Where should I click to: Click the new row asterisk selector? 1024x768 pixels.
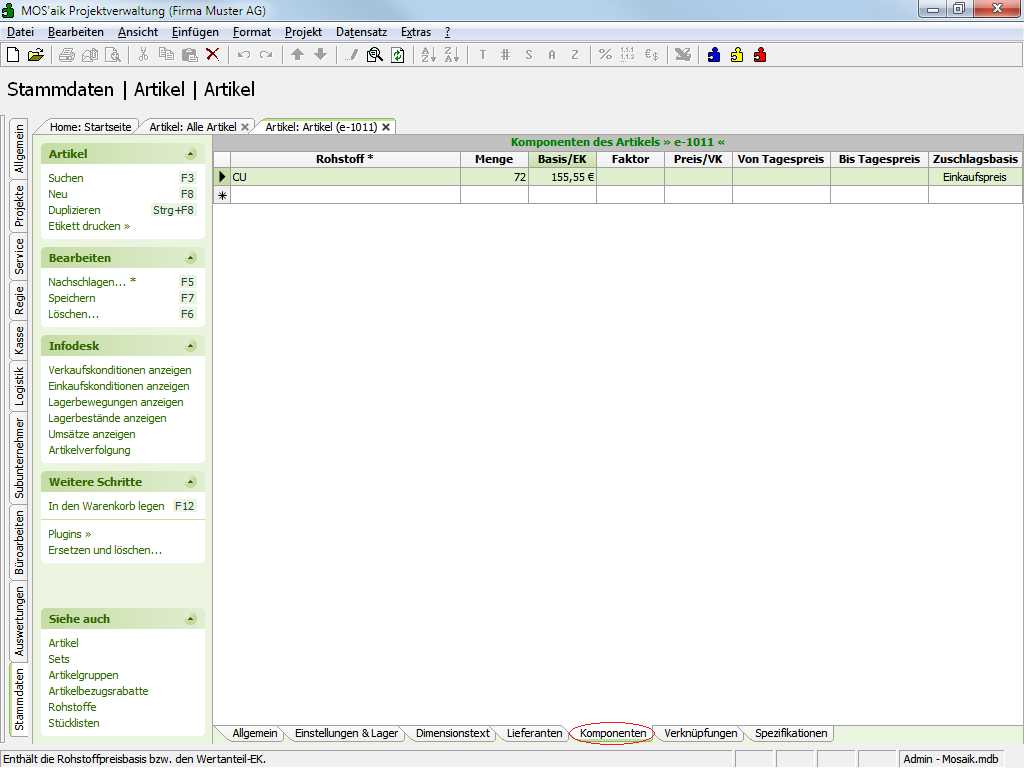pyautogui.click(x=222, y=195)
